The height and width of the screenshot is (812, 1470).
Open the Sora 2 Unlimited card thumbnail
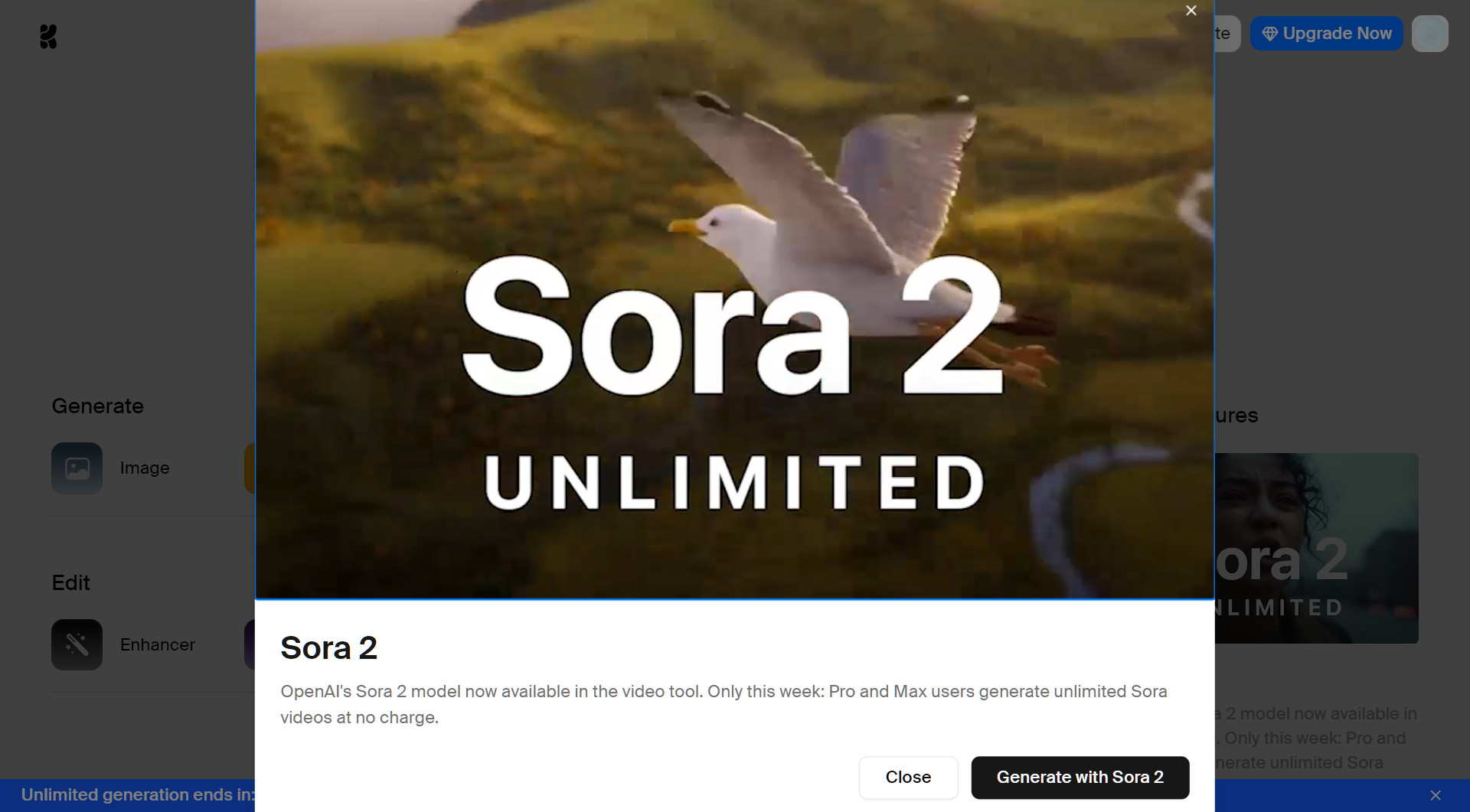pos(1317,548)
